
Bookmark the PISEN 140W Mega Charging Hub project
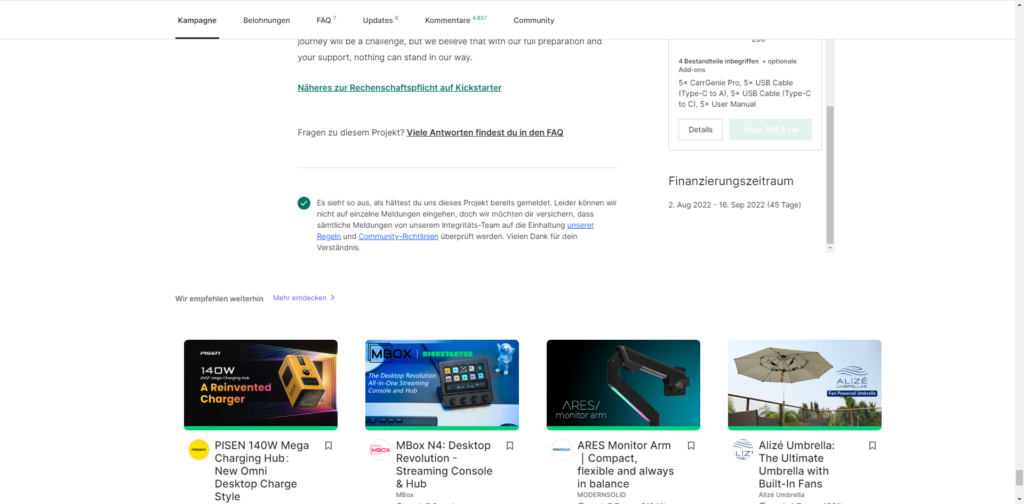point(328,446)
